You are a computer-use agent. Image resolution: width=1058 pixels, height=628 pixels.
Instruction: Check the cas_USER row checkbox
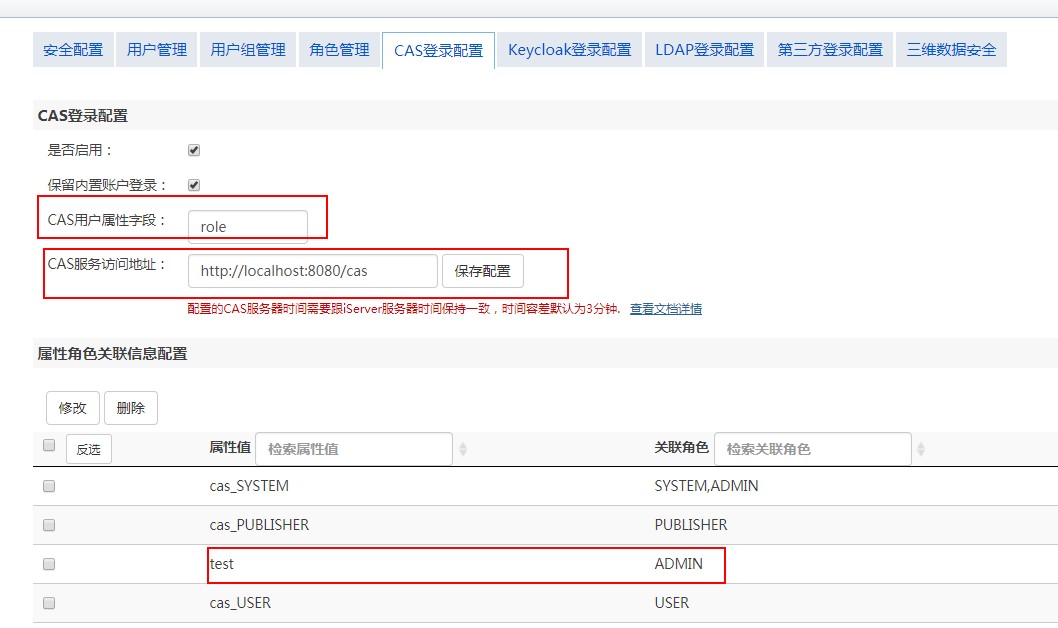(x=49, y=603)
